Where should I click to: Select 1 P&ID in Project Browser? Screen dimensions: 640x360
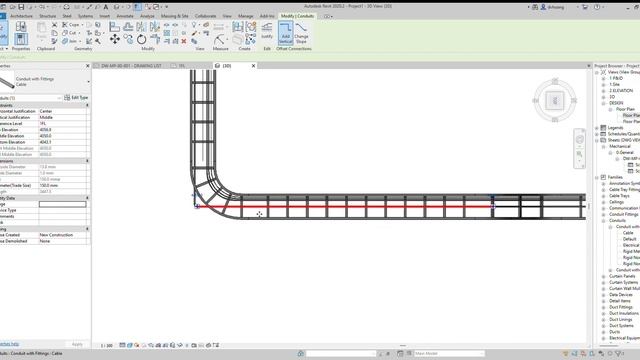pyautogui.click(x=616, y=78)
